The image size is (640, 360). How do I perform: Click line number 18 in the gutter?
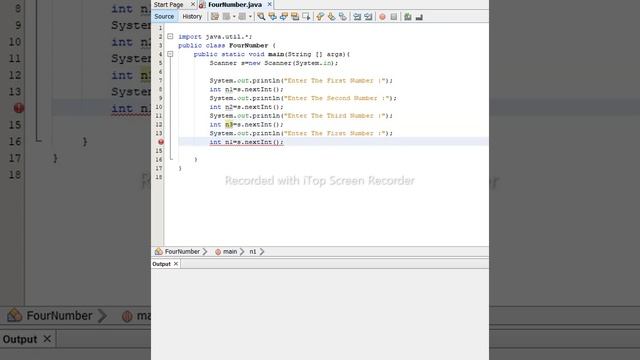point(159,177)
